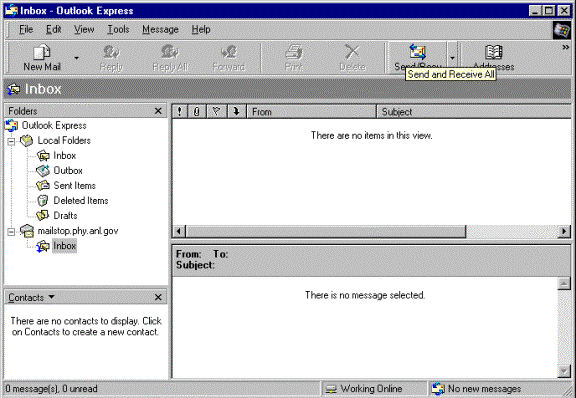
Task: Select the Deleted Items folder
Action: [x=81, y=201]
